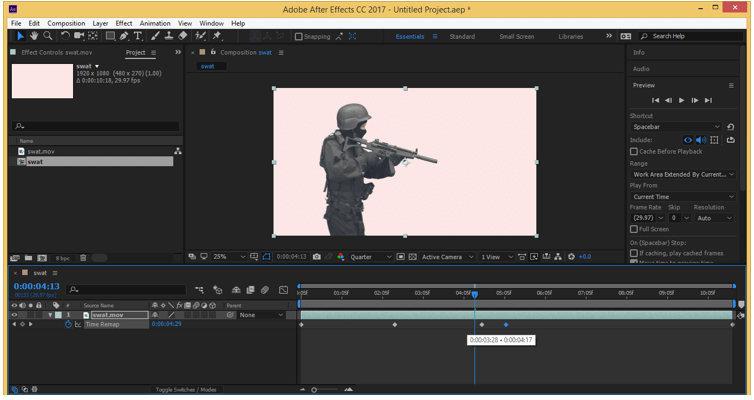Click the Take Snapshot camera icon
Image resolution: width=754 pixels, height=400 pixels.
(316, 257)
